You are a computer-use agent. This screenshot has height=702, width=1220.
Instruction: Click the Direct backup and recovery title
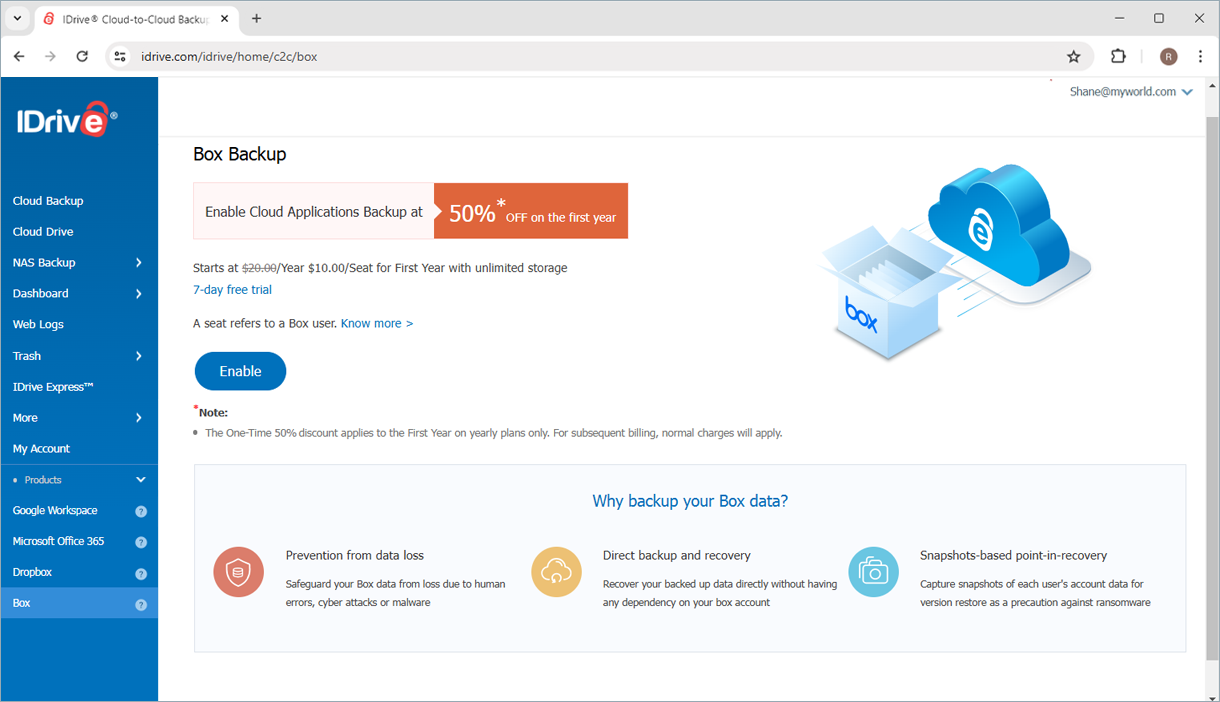pyautogui.click(x=677, y=556)
